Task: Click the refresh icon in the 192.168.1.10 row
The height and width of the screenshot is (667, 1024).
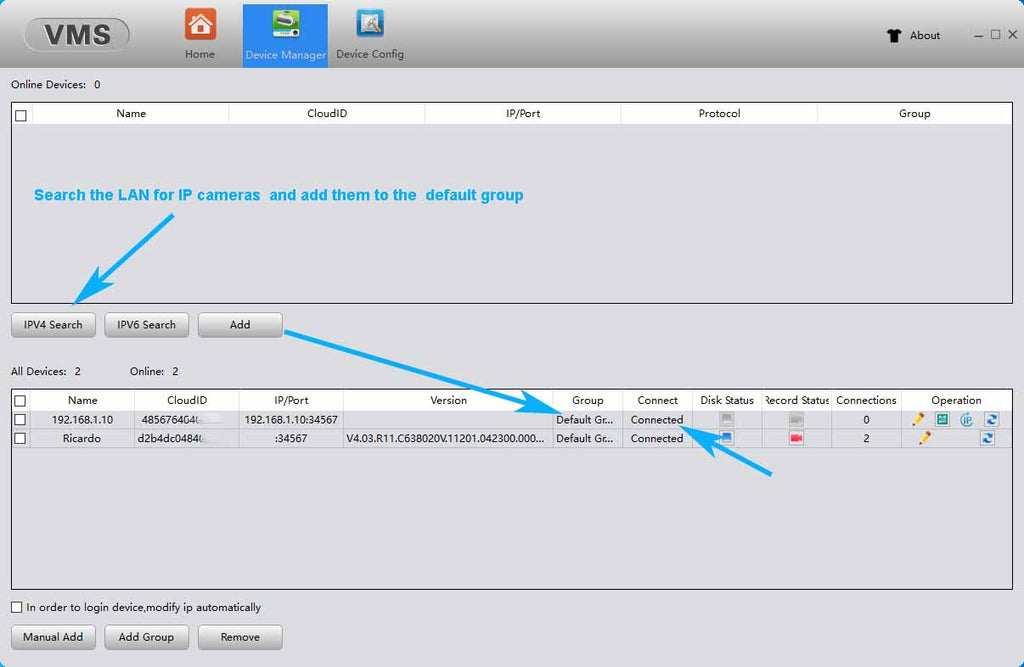Action: click(x=991, y=420)
